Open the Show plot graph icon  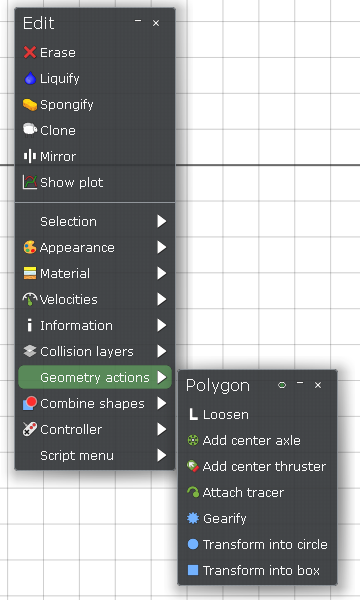click(30, 182)
